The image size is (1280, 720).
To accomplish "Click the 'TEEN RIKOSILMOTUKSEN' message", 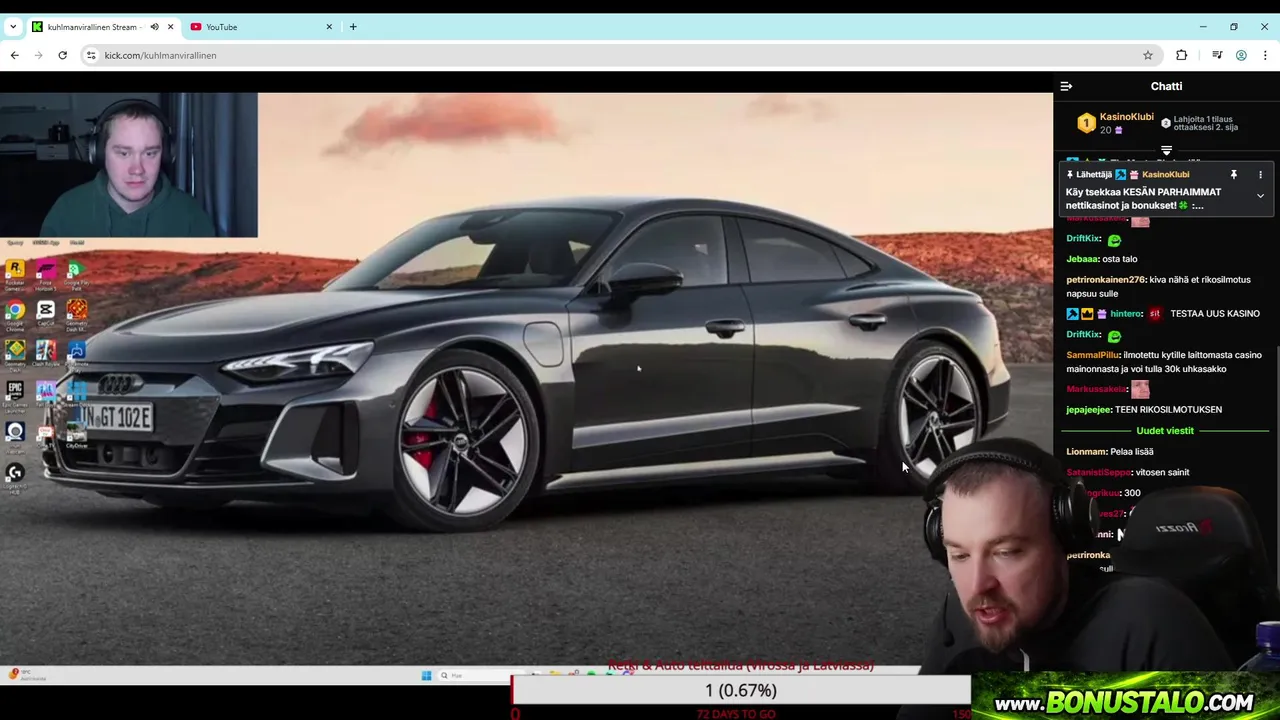I will (1168, 410).
